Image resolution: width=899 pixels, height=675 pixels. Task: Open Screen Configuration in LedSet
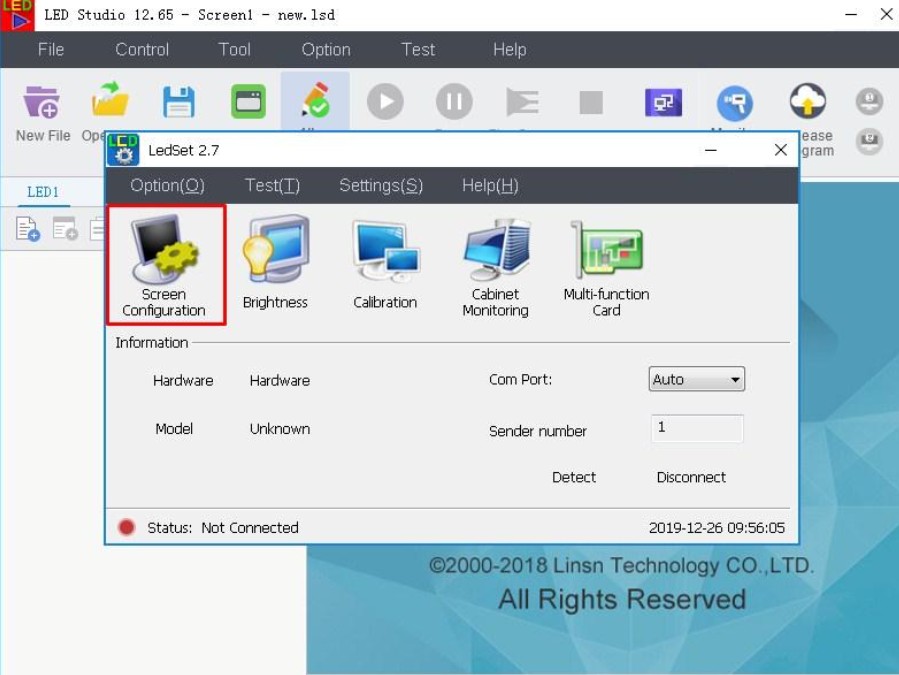click(166, 265)
